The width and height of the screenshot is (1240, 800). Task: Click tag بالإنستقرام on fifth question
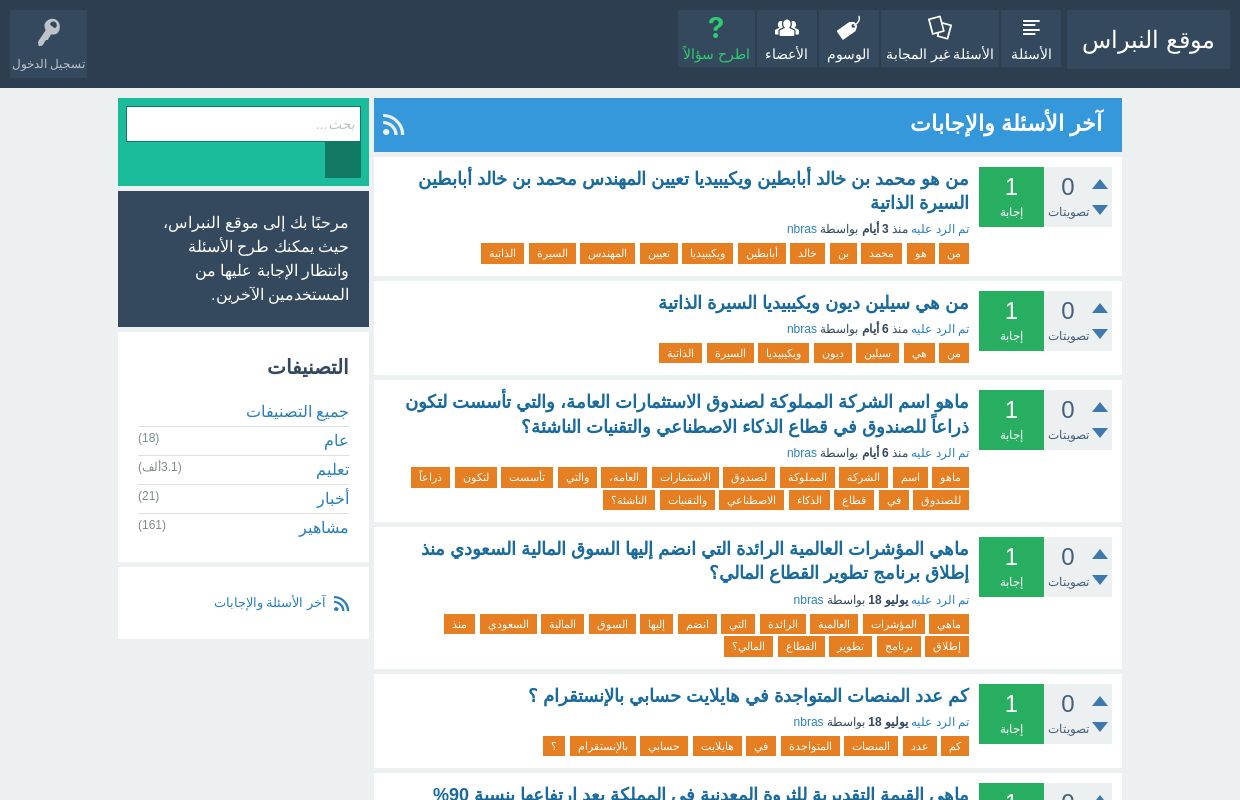(603, 746)
